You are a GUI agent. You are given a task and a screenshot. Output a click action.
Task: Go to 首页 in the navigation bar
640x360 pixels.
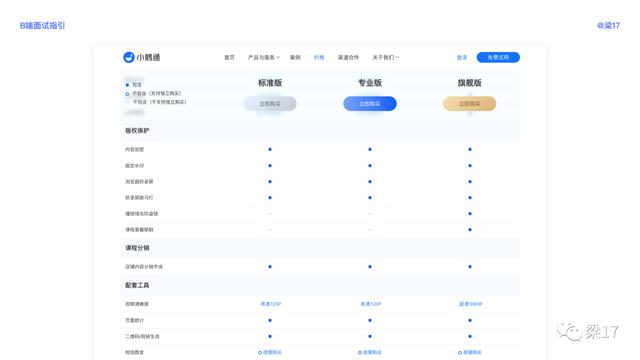(229, 58)
